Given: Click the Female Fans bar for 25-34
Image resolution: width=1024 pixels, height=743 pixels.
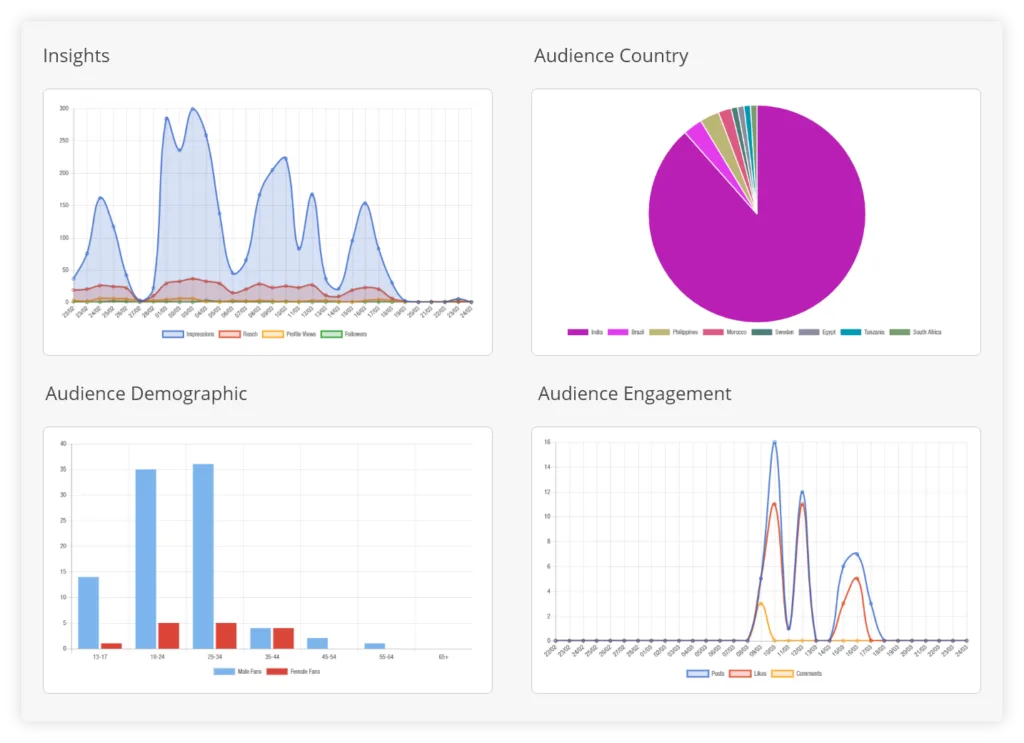Looking at the screenshot, I should tap(226, 635).
